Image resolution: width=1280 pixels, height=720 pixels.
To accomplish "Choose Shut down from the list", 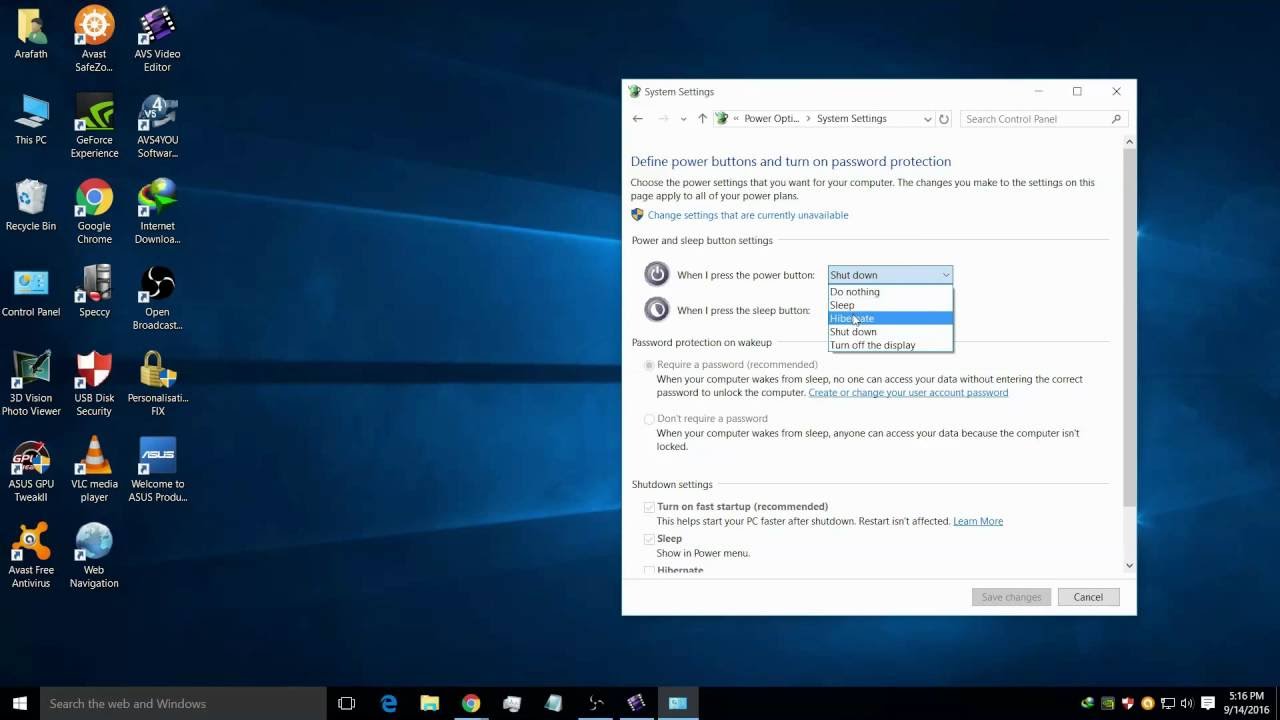I will tap(890, 332).
